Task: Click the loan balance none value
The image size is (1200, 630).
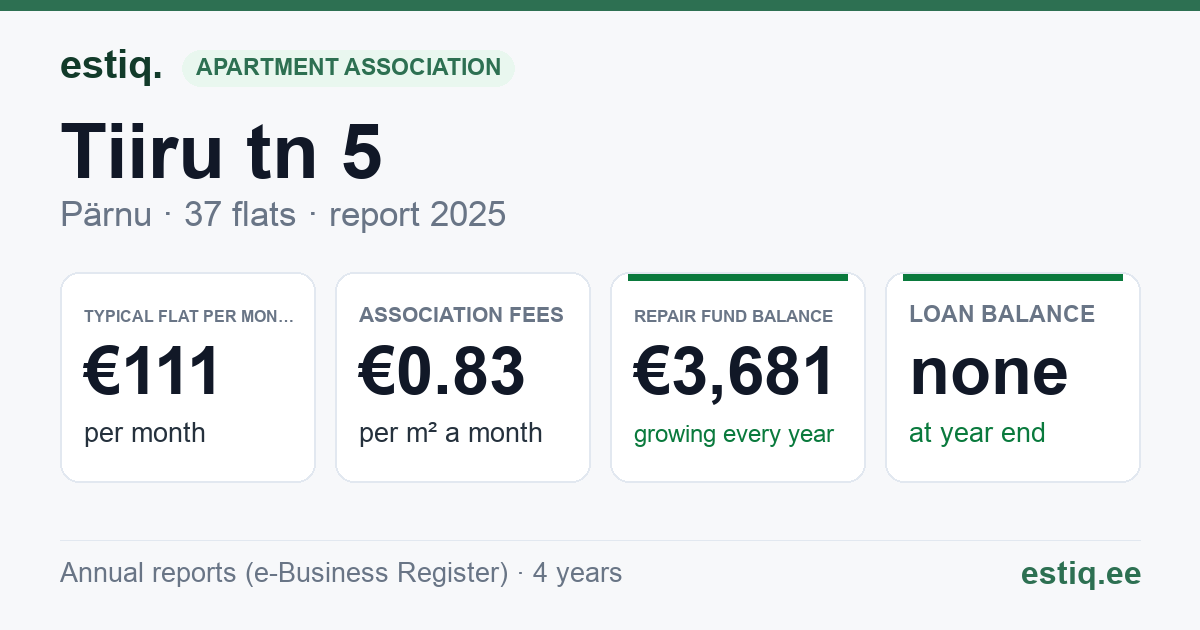Action: click(x=989, y=372)
